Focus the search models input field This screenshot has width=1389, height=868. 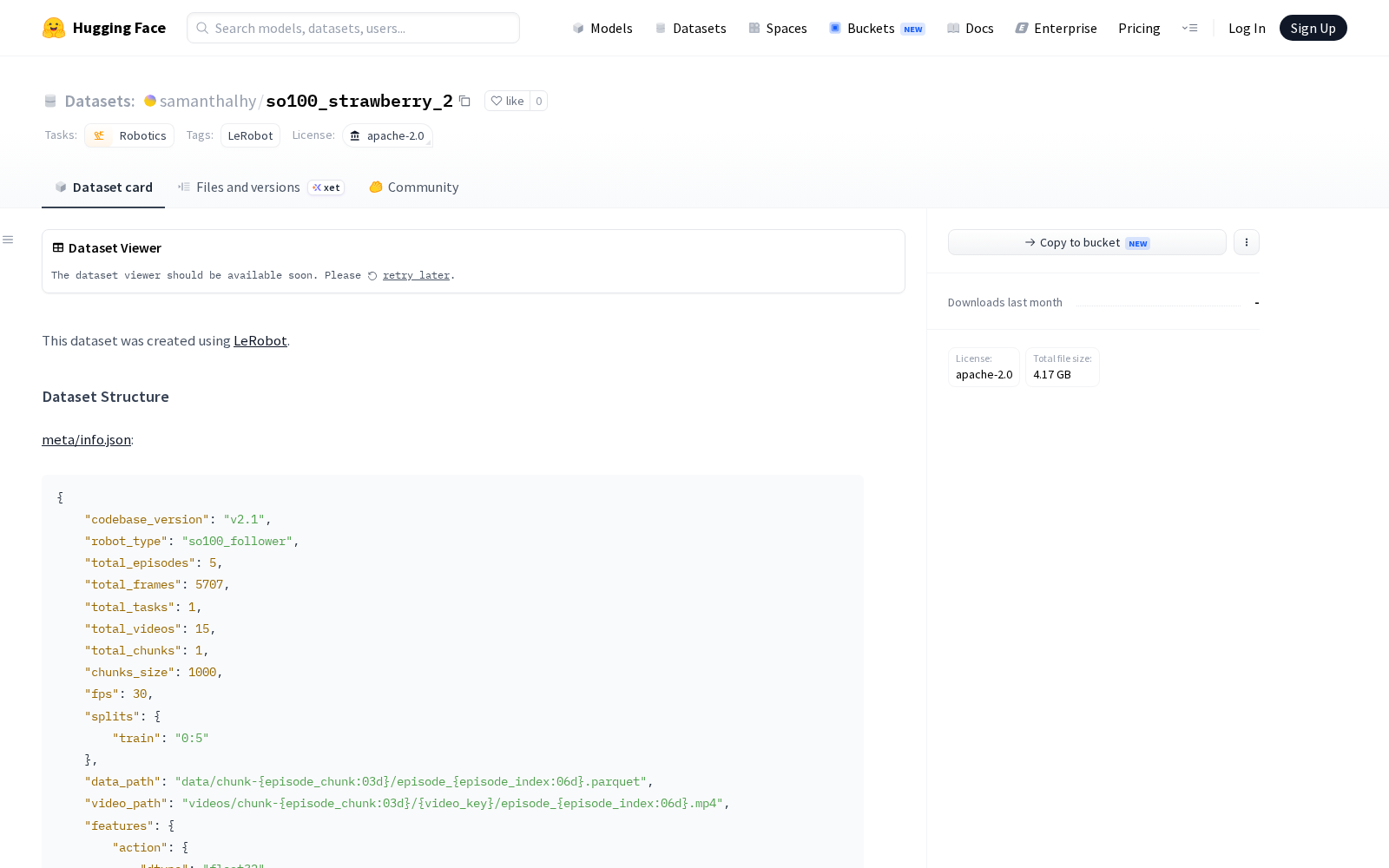pyautogui.click(x=353, y=28)
